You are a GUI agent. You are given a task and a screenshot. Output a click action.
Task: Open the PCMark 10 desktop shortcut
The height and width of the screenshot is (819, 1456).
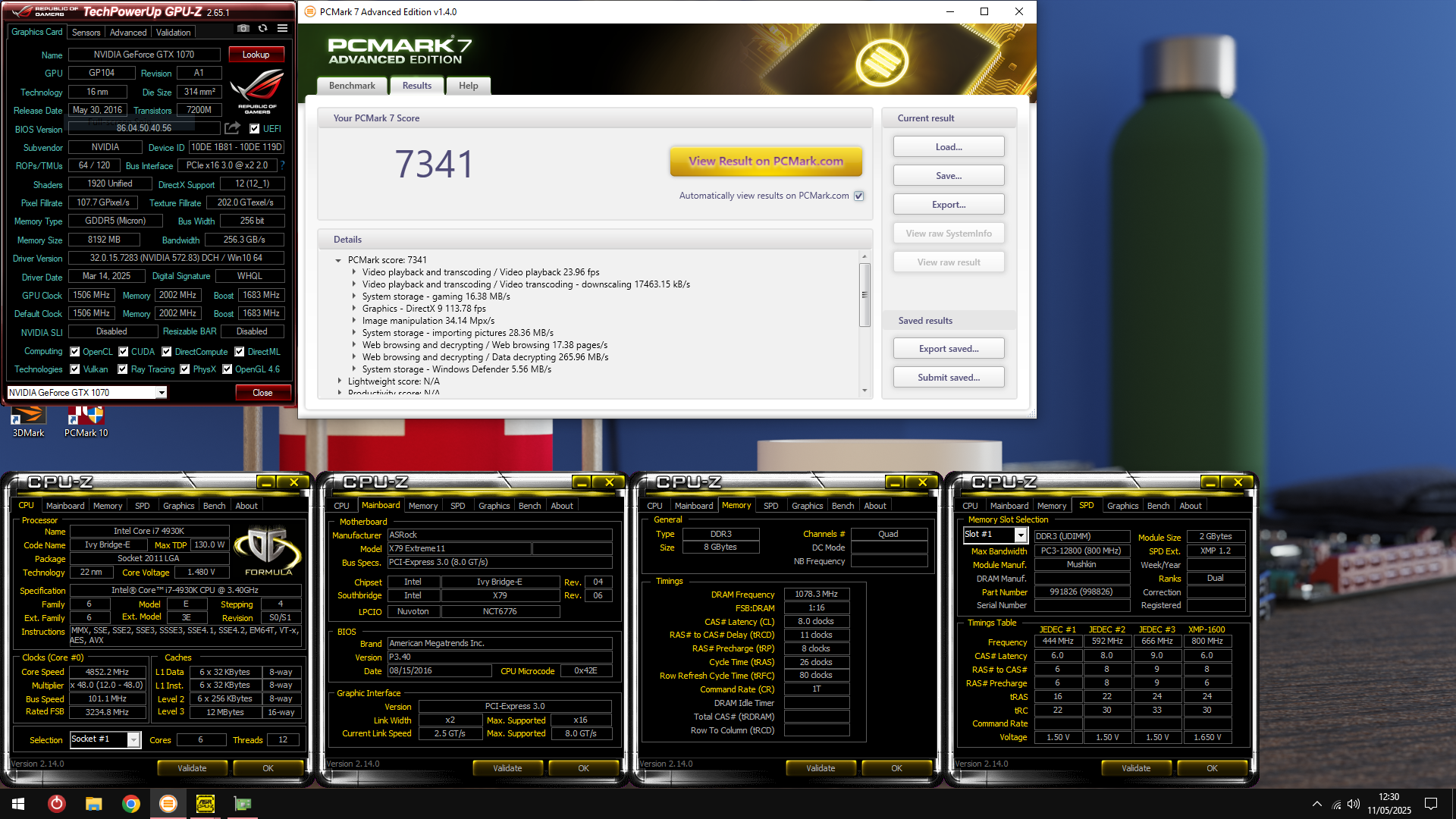[86, 422]
